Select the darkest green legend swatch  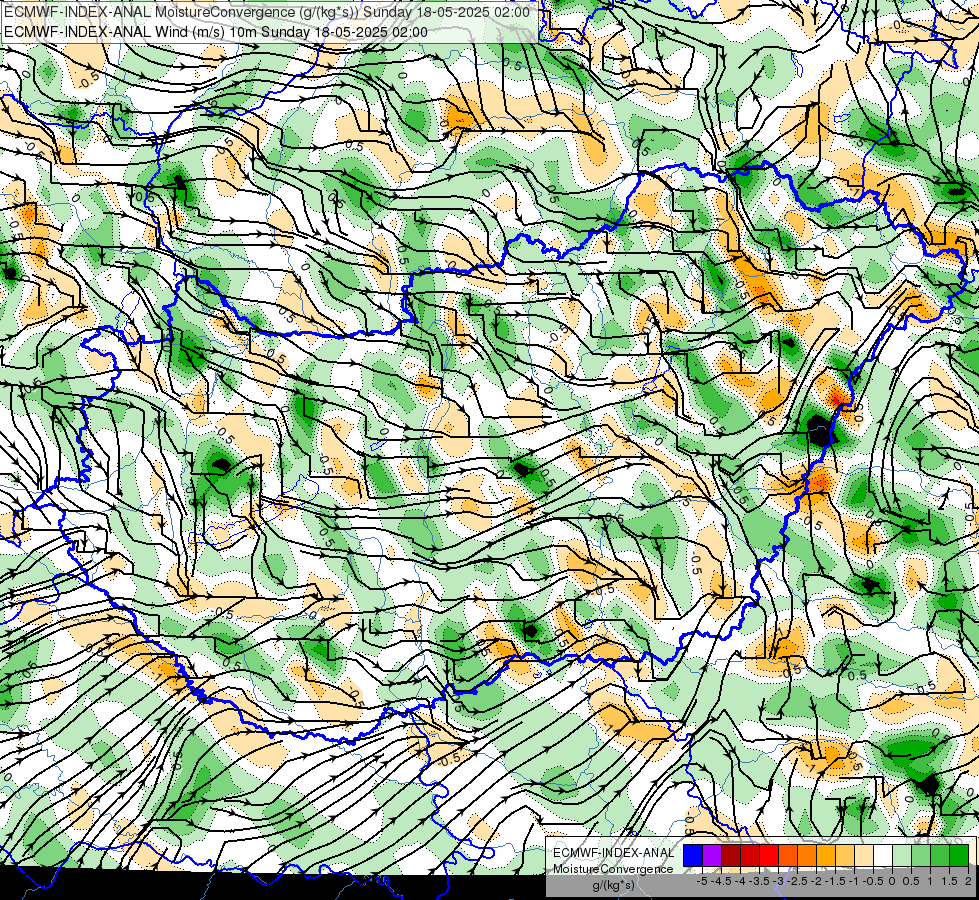coord(959,856)
